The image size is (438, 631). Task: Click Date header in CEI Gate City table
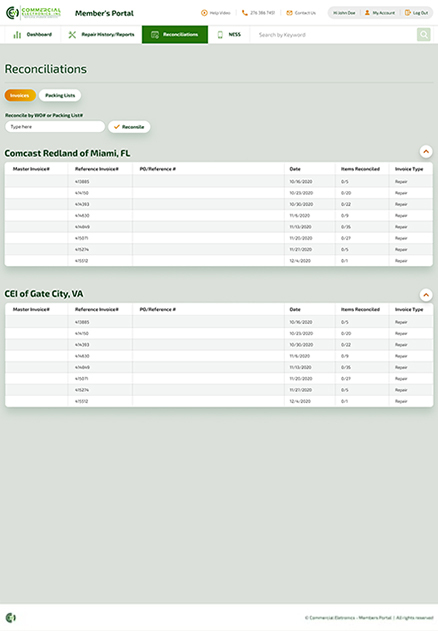click(295, 309)
